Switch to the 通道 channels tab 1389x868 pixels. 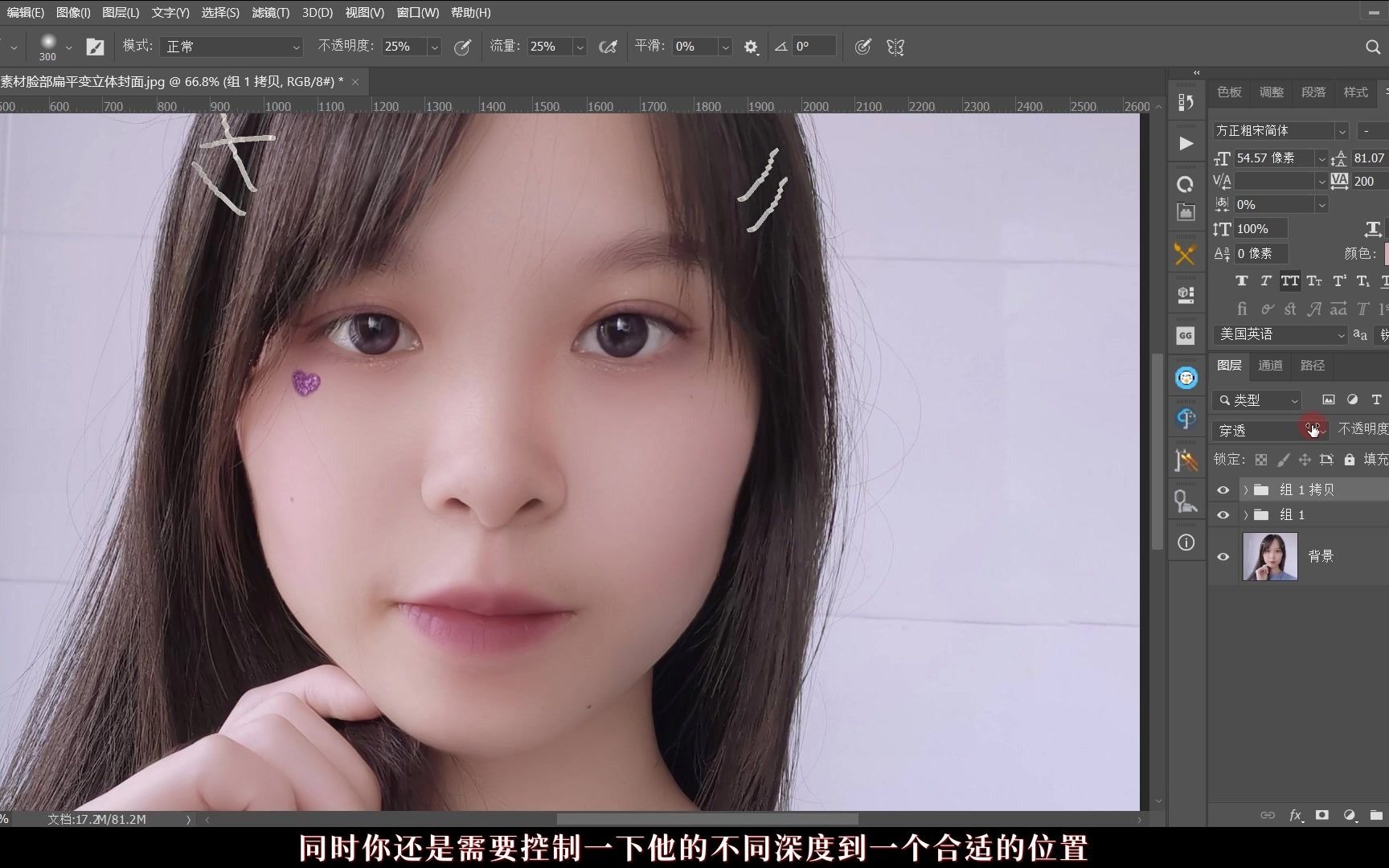(x=1270, y=366)
